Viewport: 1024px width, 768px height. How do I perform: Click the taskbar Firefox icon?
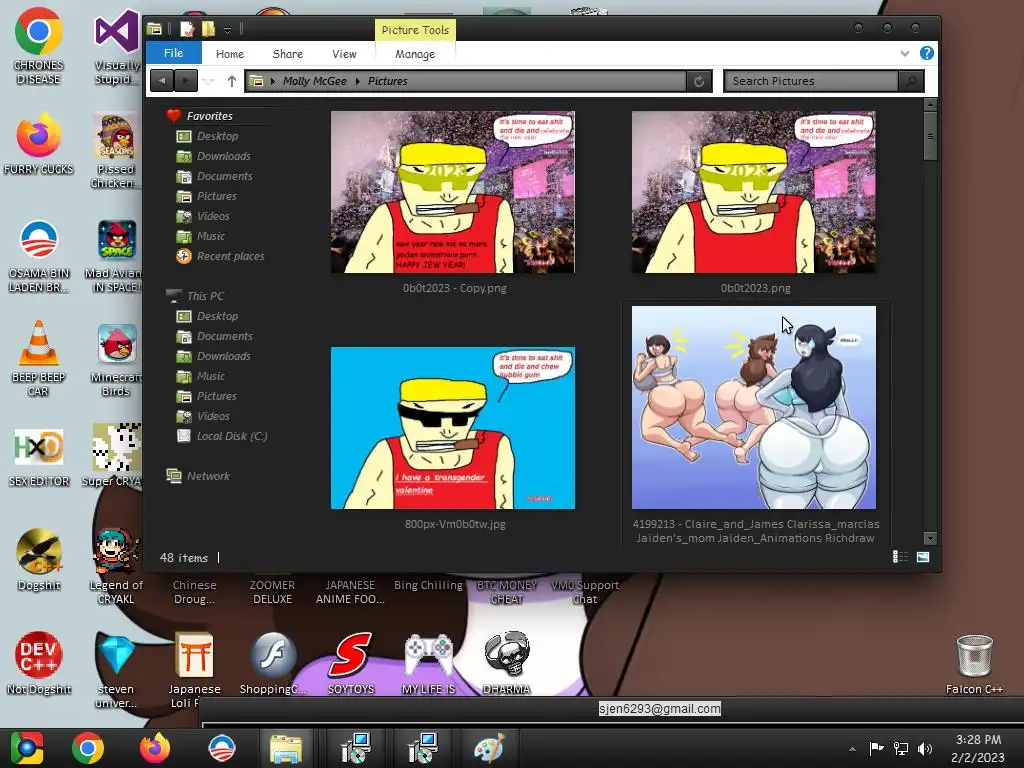[155, 748]
